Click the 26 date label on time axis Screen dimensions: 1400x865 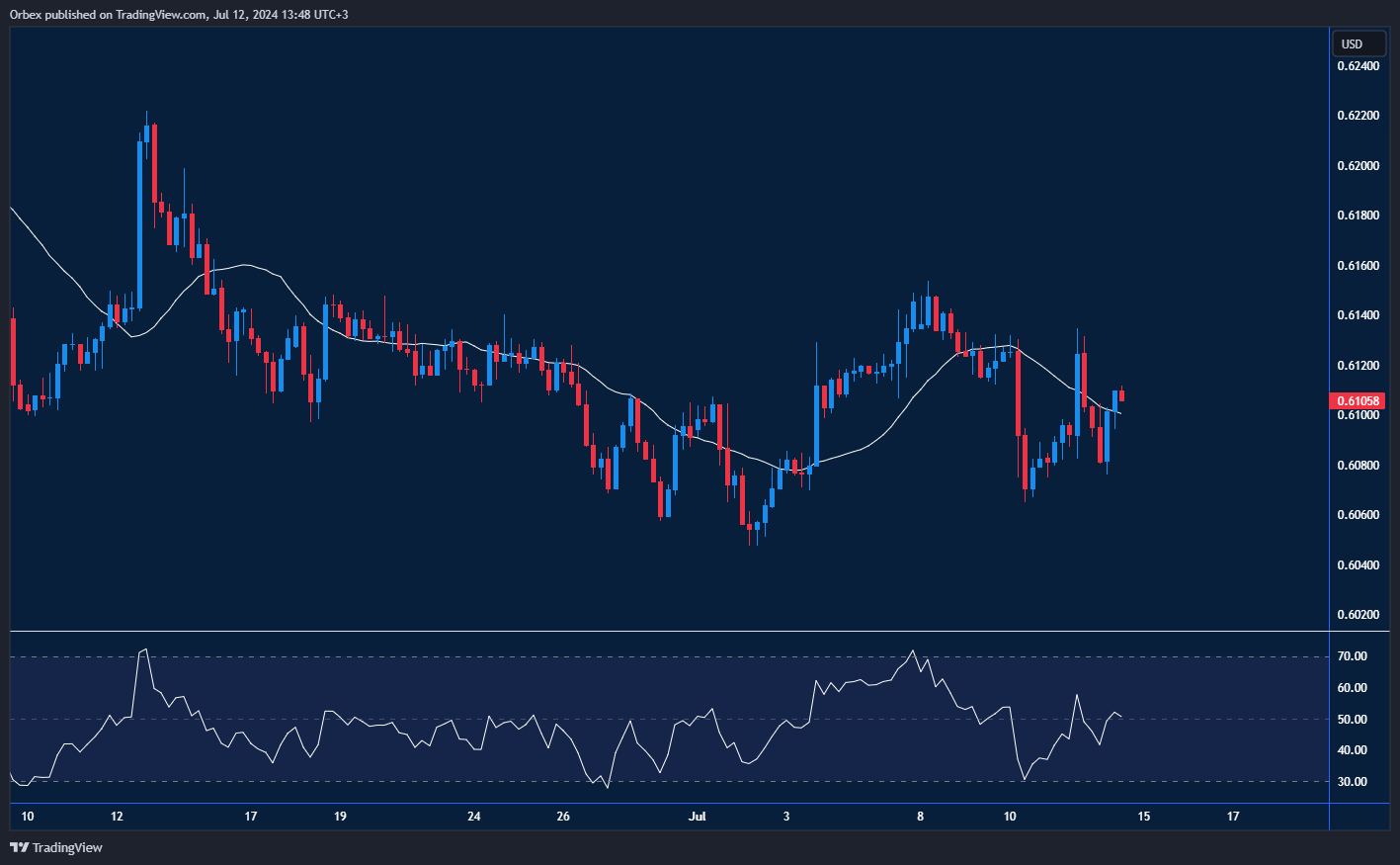tap(563, 817)
